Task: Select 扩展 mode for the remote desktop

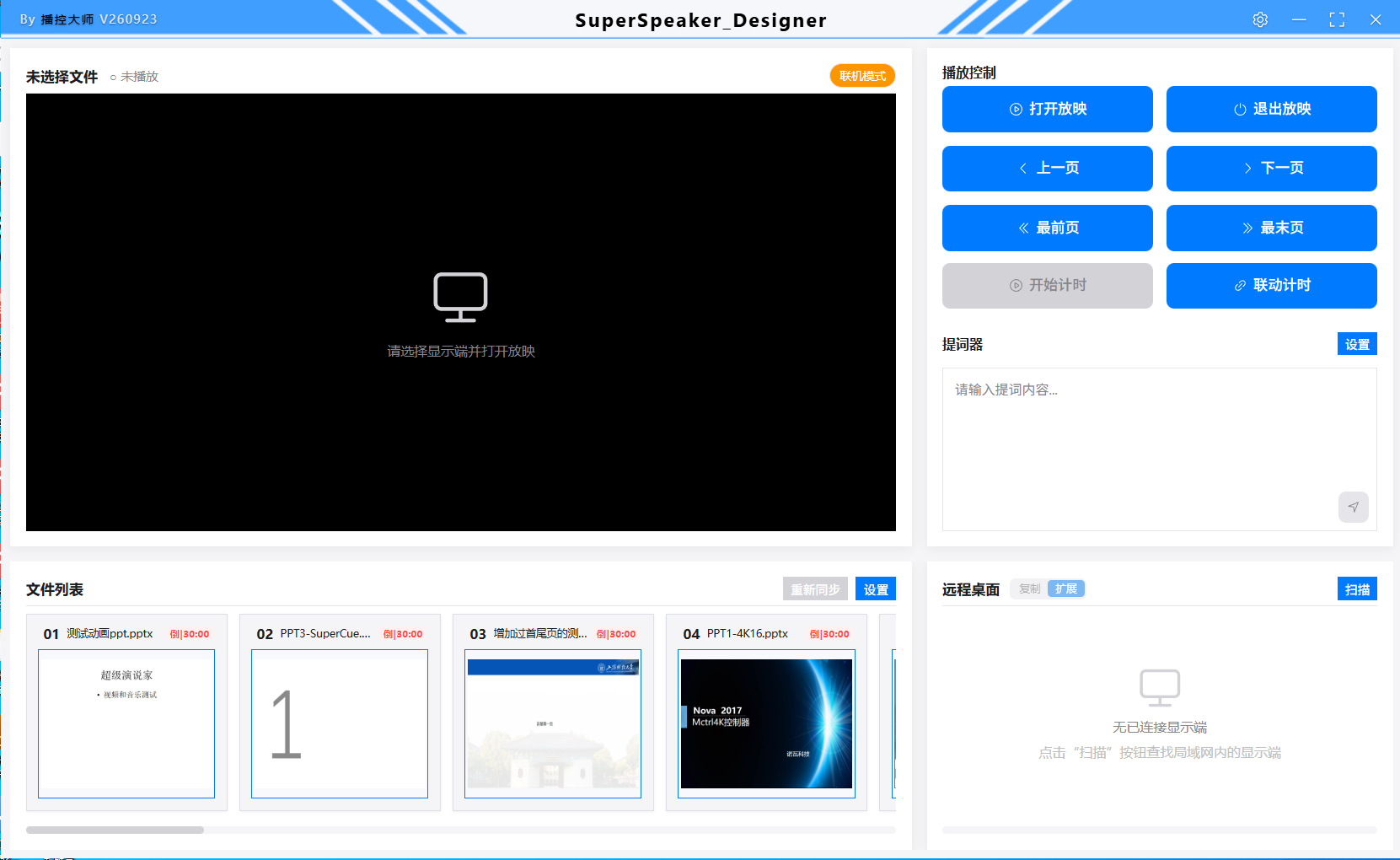Action: pyautogui.click(x=1066, y=589)
